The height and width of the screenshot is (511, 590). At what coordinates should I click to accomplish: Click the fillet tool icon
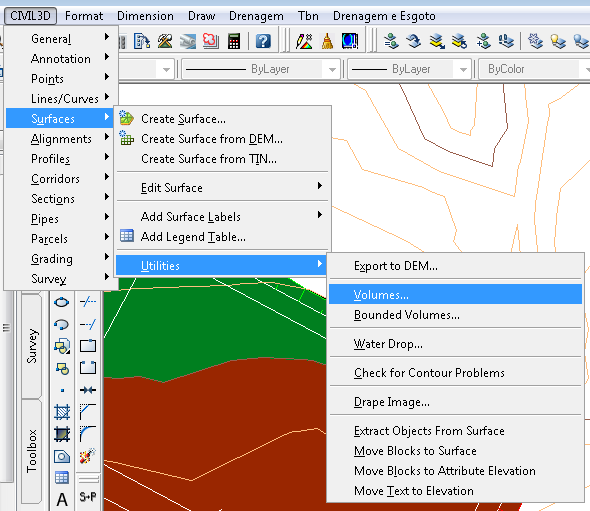click(x=88, y=434)
